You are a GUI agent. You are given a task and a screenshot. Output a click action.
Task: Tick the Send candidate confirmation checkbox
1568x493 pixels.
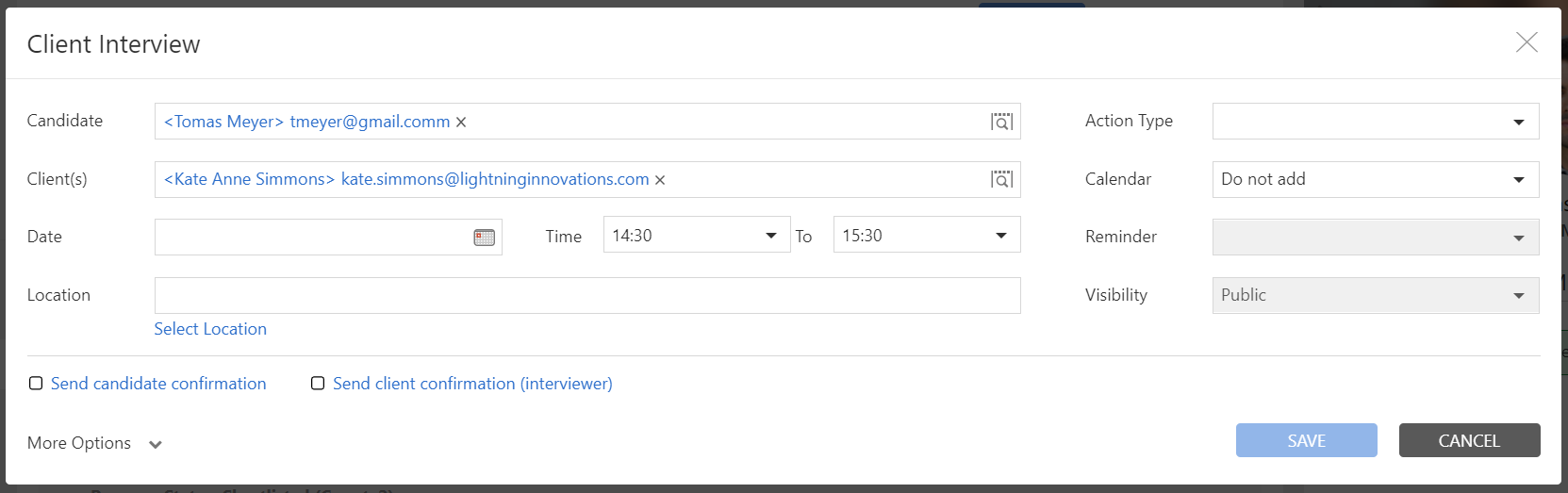pyautogui.click(x=36, y=384)
